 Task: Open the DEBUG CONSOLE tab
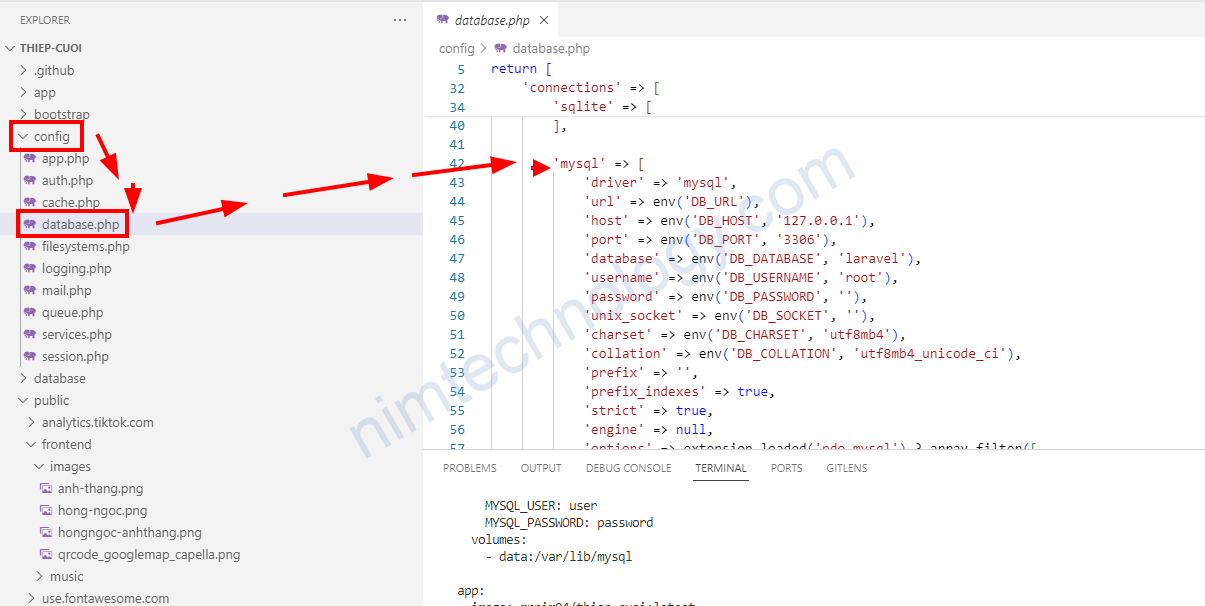628,468
